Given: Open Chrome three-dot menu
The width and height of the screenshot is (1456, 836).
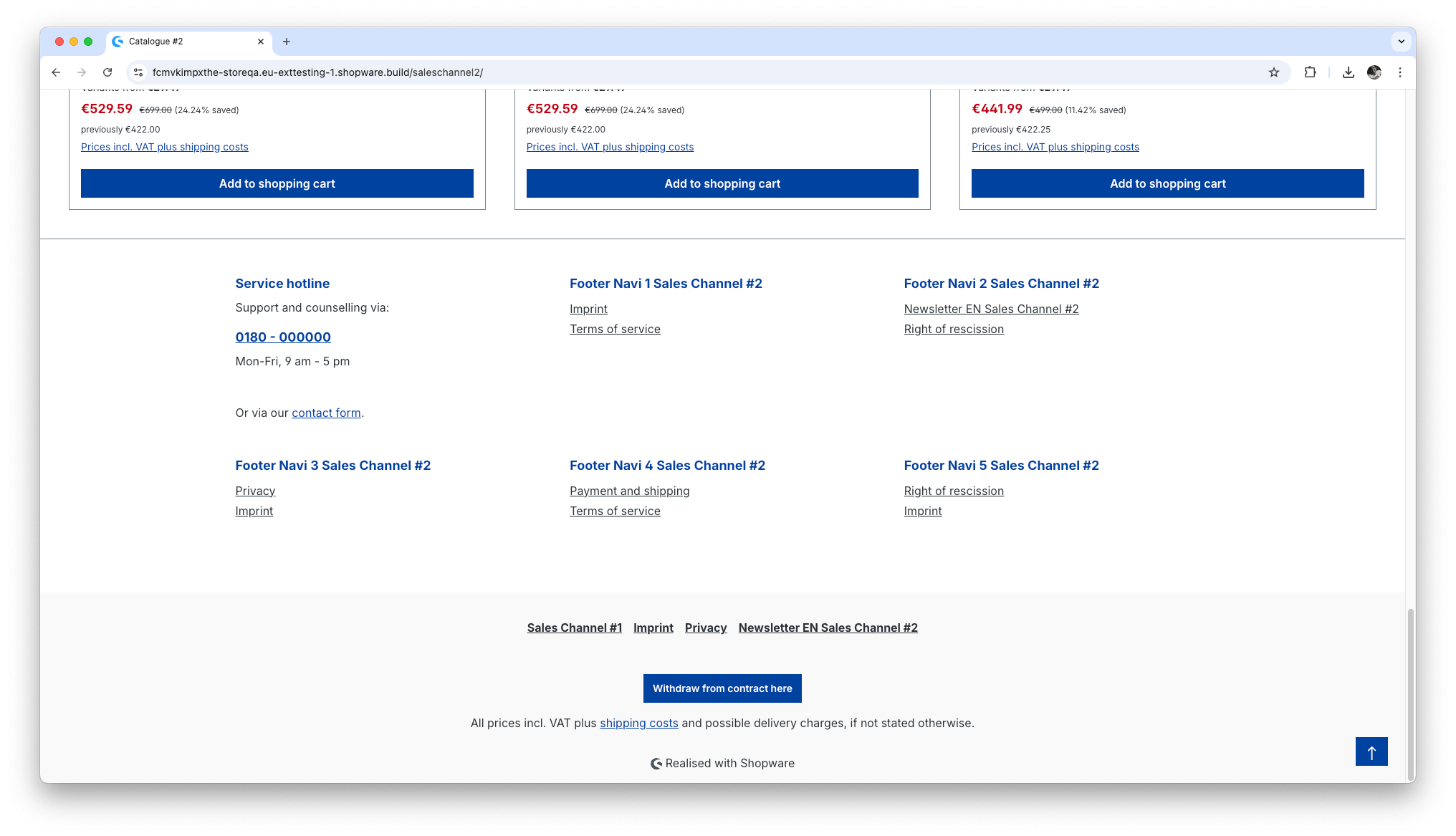Looking at the screenshot, I should point(1399,72).
